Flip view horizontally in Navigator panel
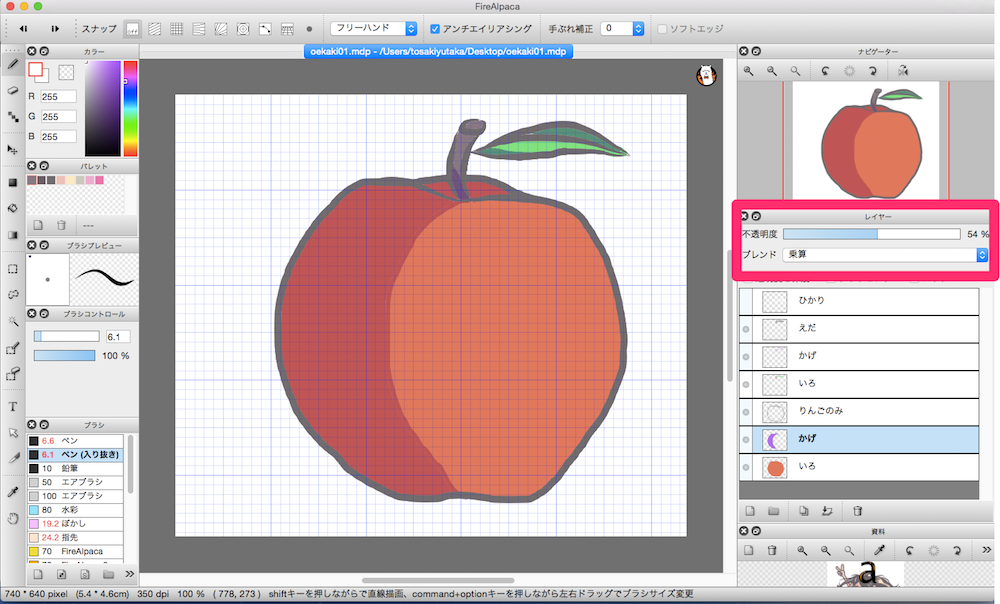1000x604 pixels. coord(903,71)
